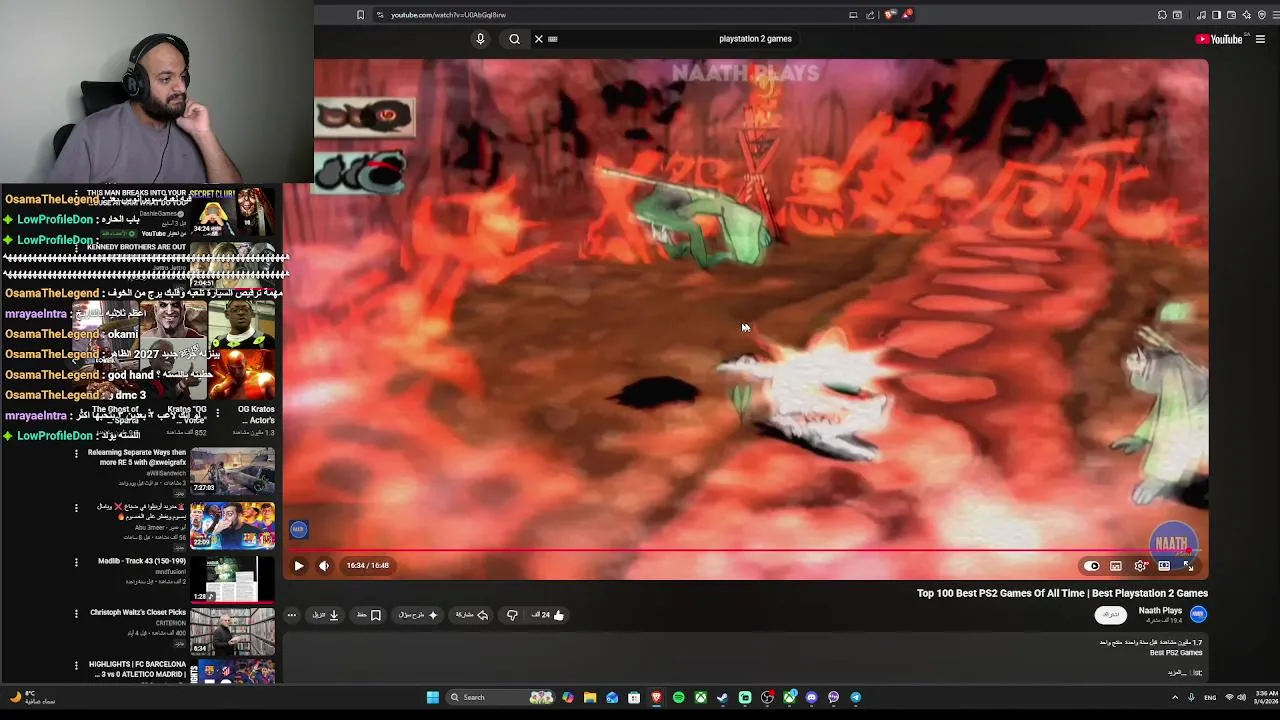Toggle autoplay switch in player
The height and width of the screenshot is (720, 1280).
click(1092, 566)
